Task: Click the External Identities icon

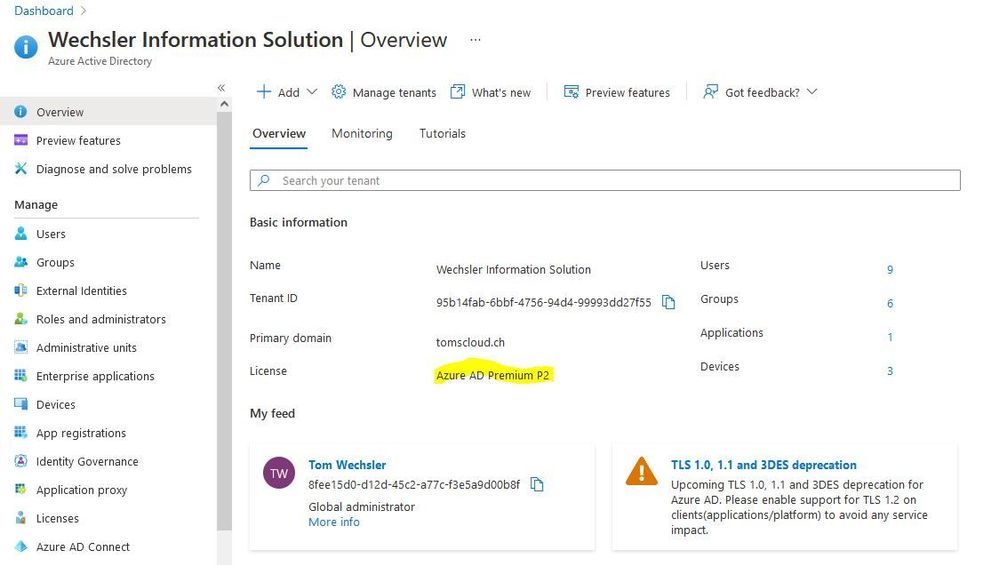Action: (x=20, y=290)
